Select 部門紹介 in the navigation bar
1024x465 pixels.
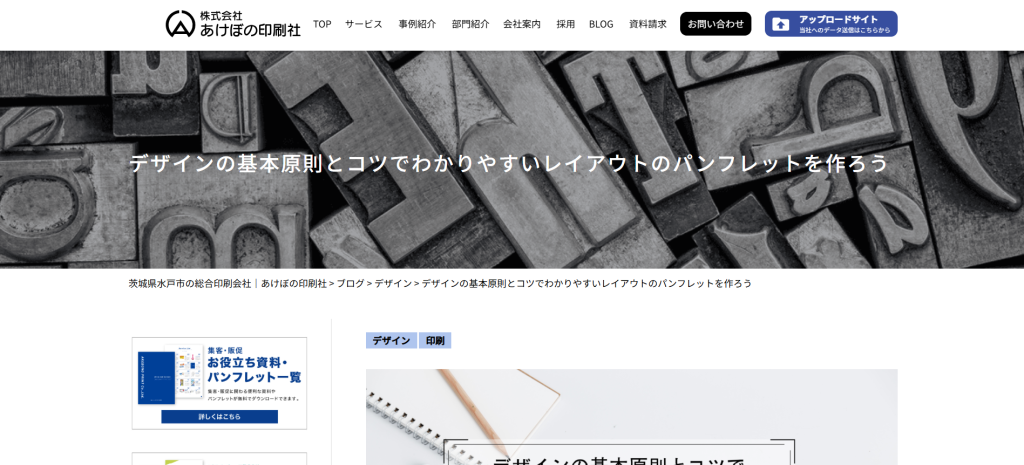(x=470, y=24)
